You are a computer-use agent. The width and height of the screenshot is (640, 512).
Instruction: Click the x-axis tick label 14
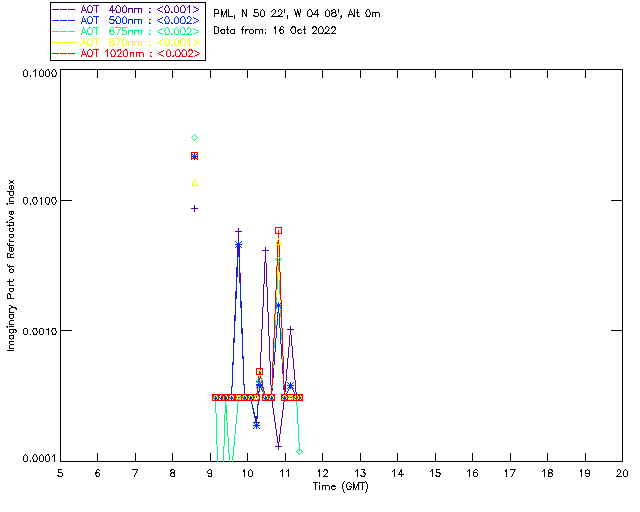(x=398, y=473)
